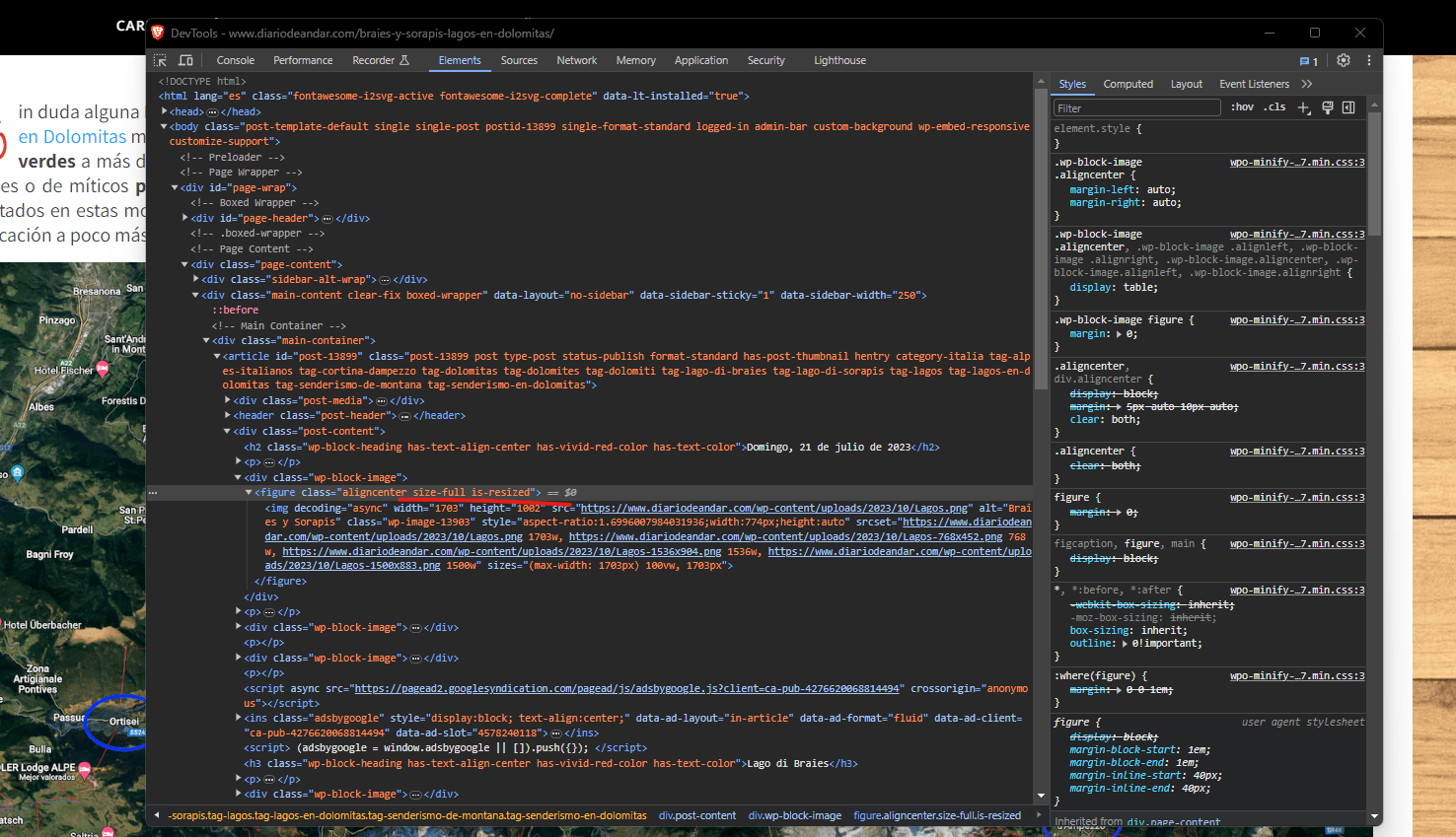Open CSS source link for .wp-block-image figure rule
1456x837 pixels.
1297,319
